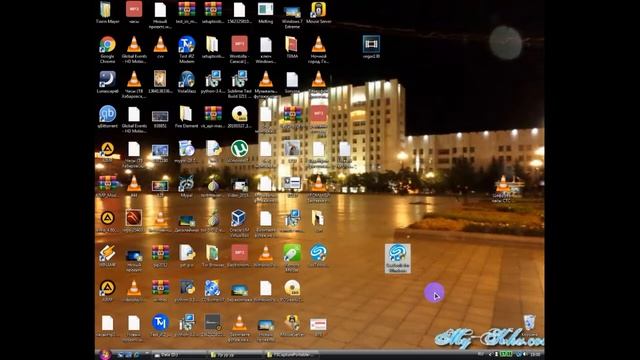Select the Windows 7 Extreme image file
Viewport: 640px width, 360px height.
click(292, 11)
